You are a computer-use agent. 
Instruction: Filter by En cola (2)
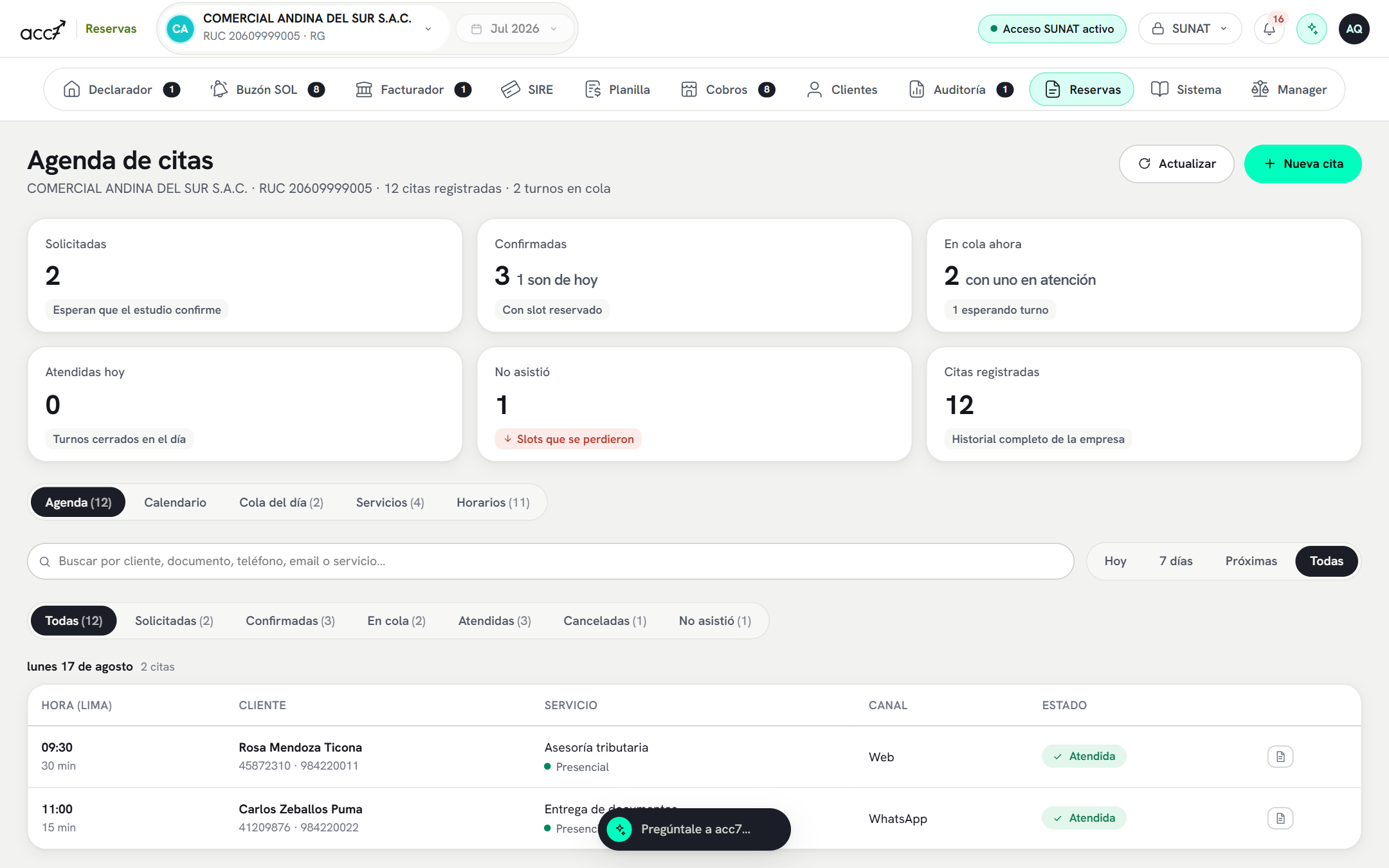coord(396,620)
